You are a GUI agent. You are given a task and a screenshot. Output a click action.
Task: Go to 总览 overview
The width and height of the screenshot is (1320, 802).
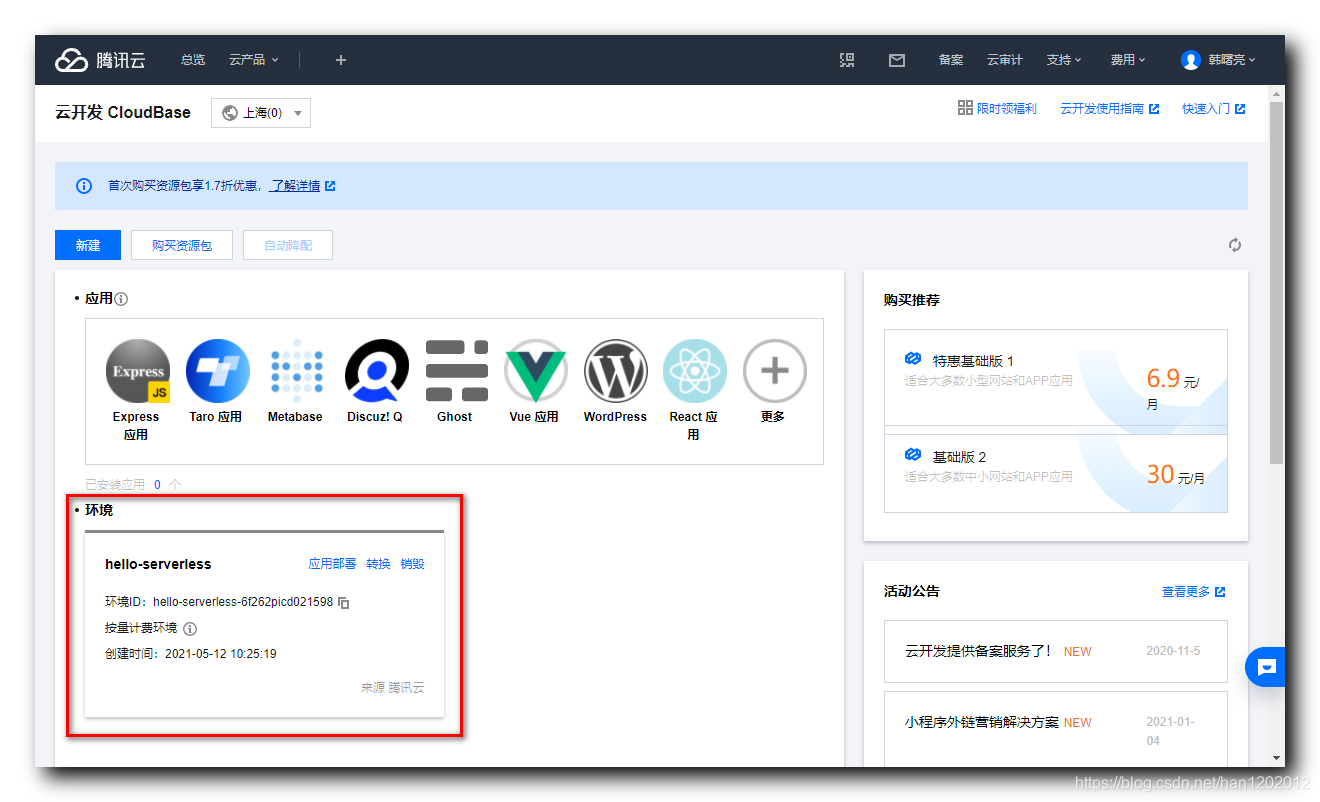click(193, 60)
